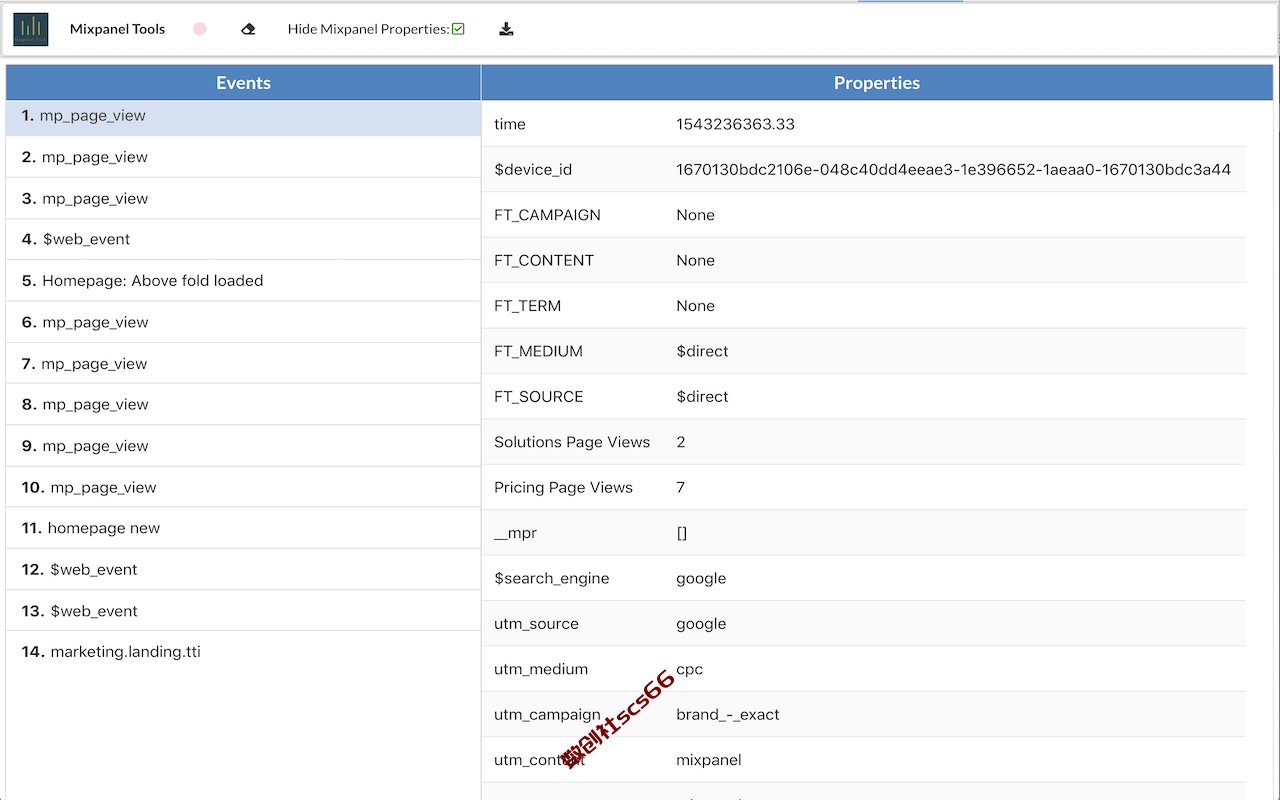This screenshot has height=800, width=1280.
Task: Click the utm_medium property name
Action: pos(541,669)
